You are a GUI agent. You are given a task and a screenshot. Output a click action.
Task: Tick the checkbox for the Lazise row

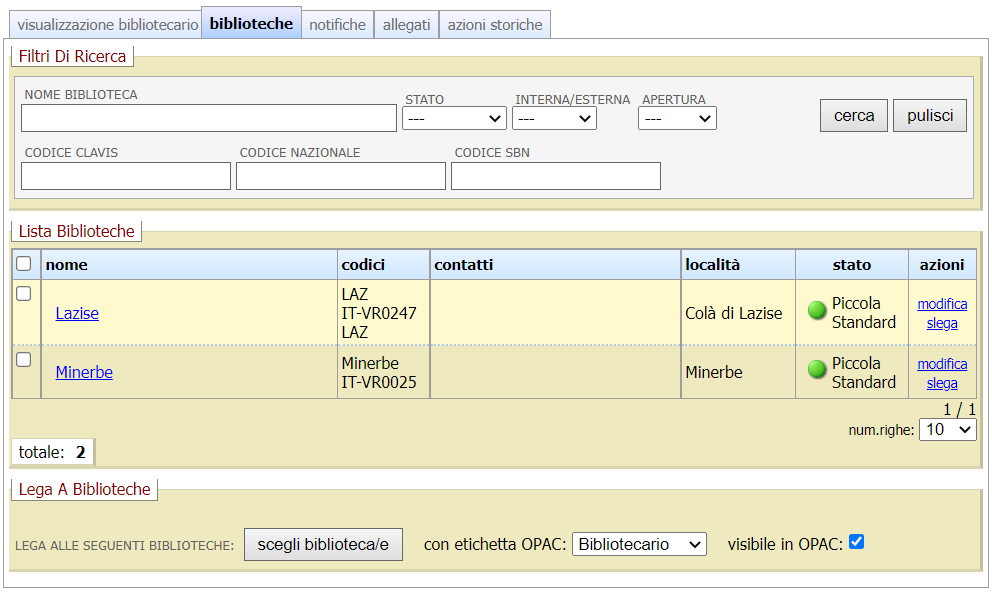tap(24, 294)
